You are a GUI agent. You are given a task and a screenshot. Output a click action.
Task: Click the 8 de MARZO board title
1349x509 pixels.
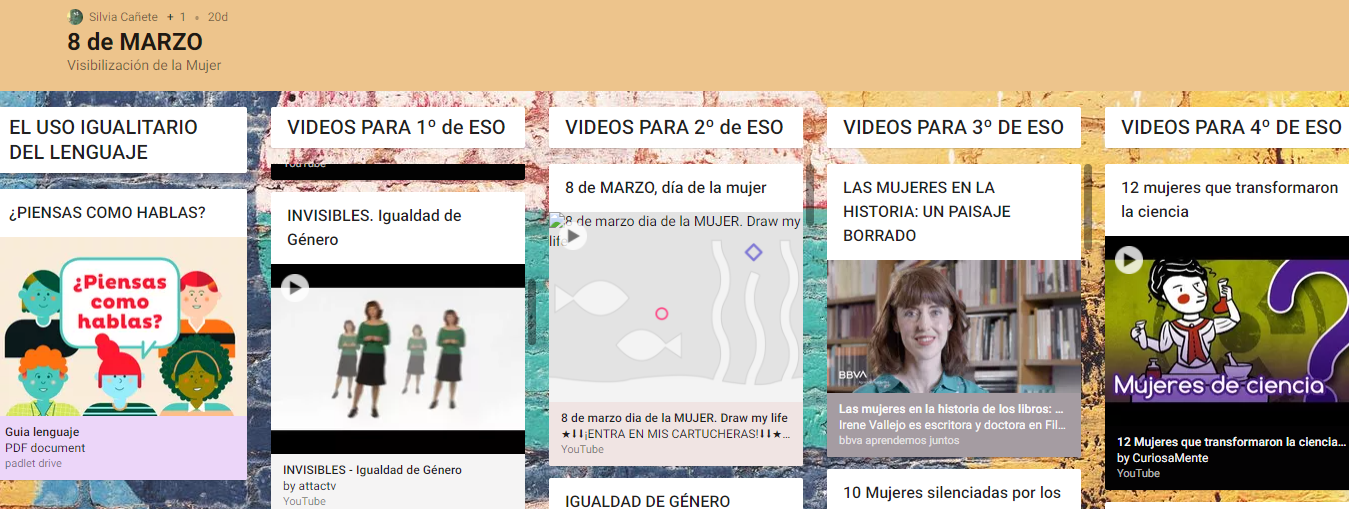[135, 42]
